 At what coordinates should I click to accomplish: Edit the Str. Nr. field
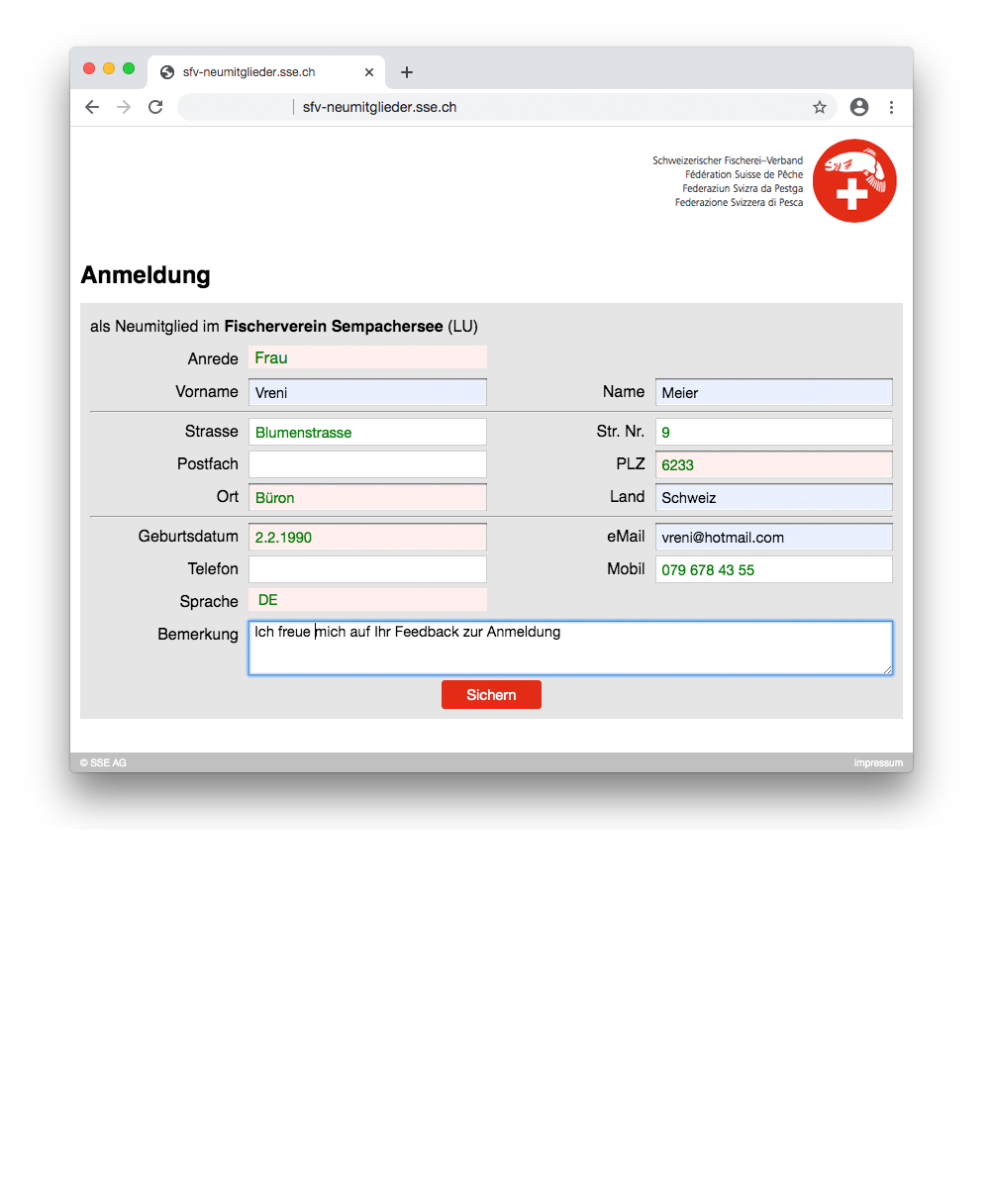(x=773, y=432)
